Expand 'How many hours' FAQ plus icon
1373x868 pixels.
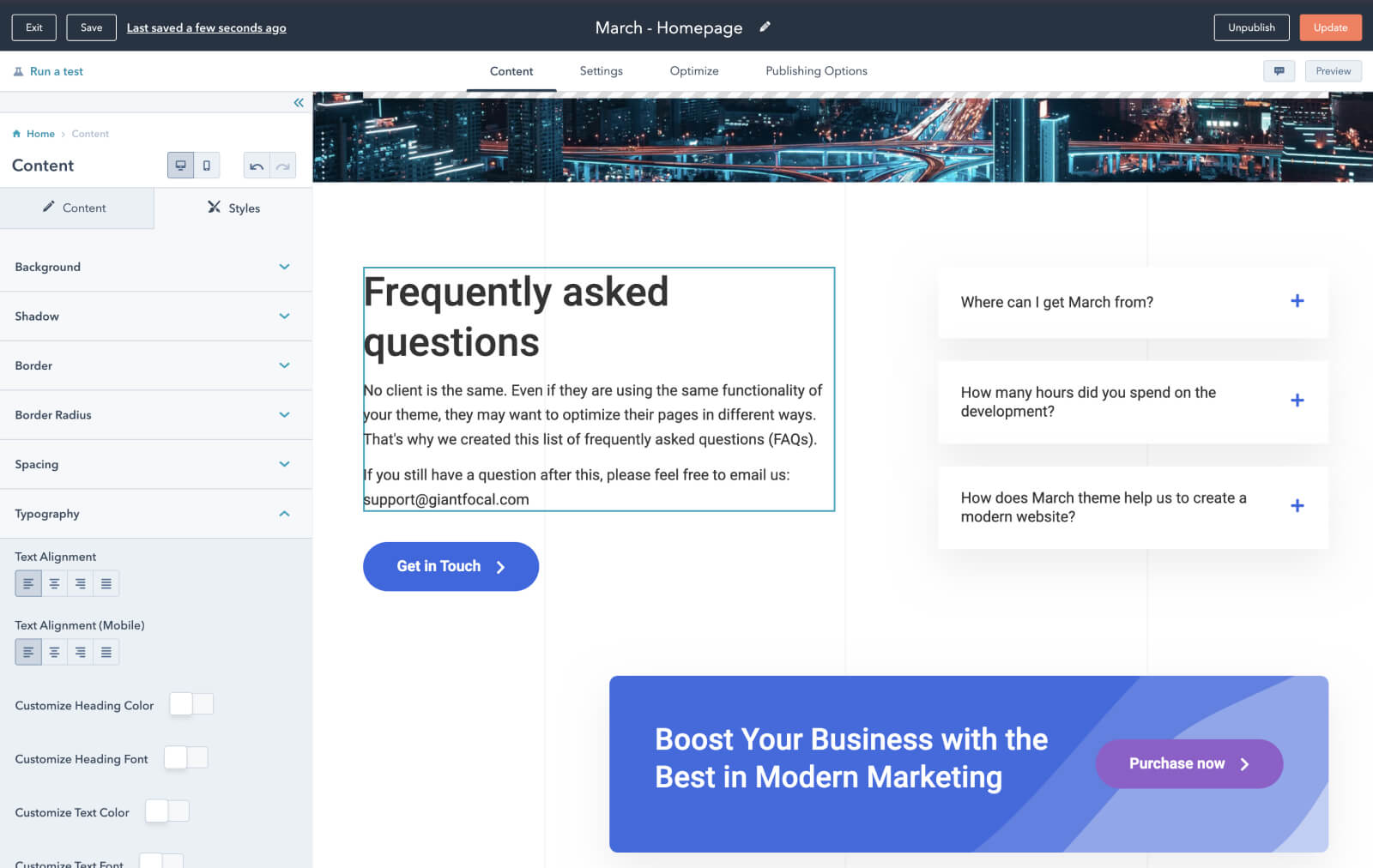coord(1297,401)
